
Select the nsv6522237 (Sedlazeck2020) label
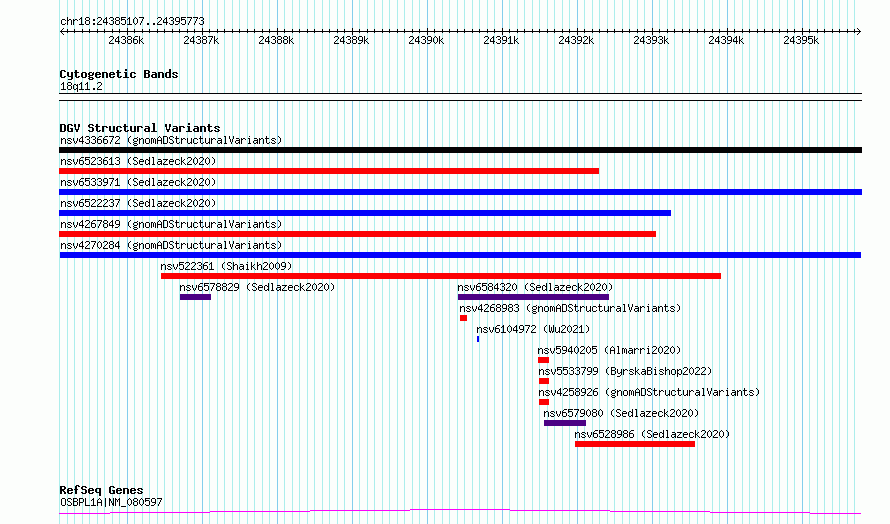pyautogui.click(x=138, y=203)
